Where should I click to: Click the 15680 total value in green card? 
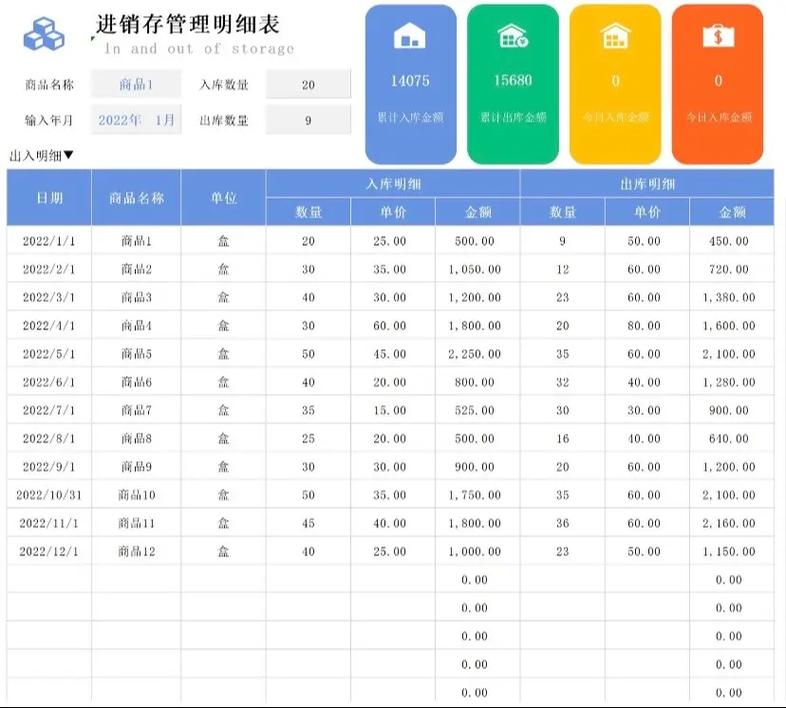click(x=513, y=80)
